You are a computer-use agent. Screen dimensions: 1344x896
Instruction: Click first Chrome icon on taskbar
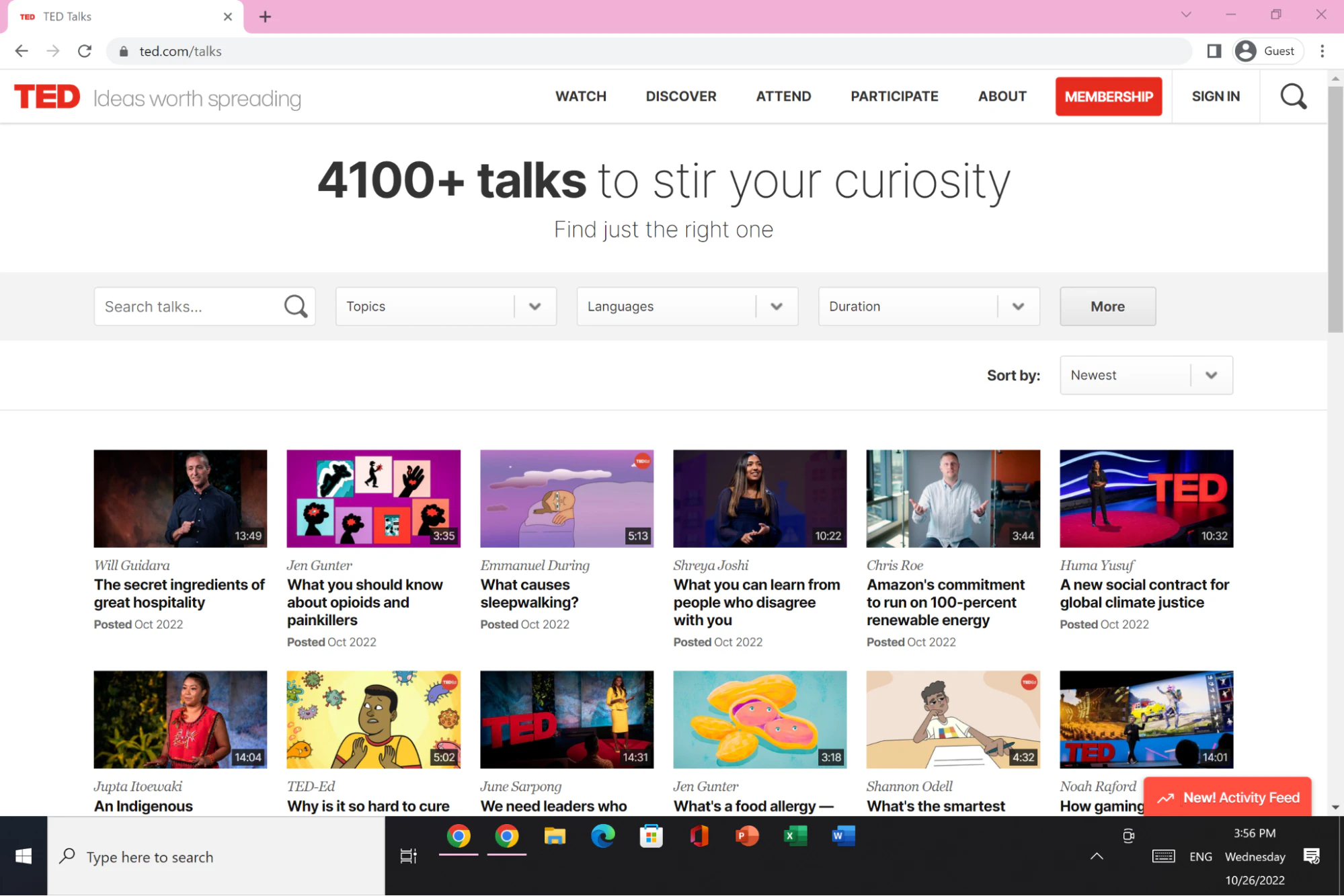459,836
